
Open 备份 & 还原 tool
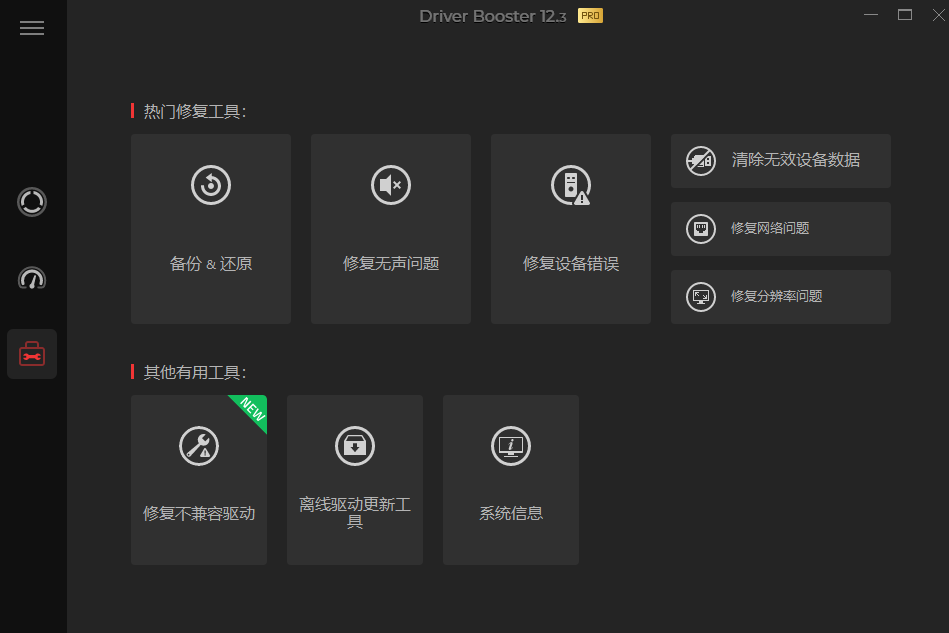click(x=211, y=229)
